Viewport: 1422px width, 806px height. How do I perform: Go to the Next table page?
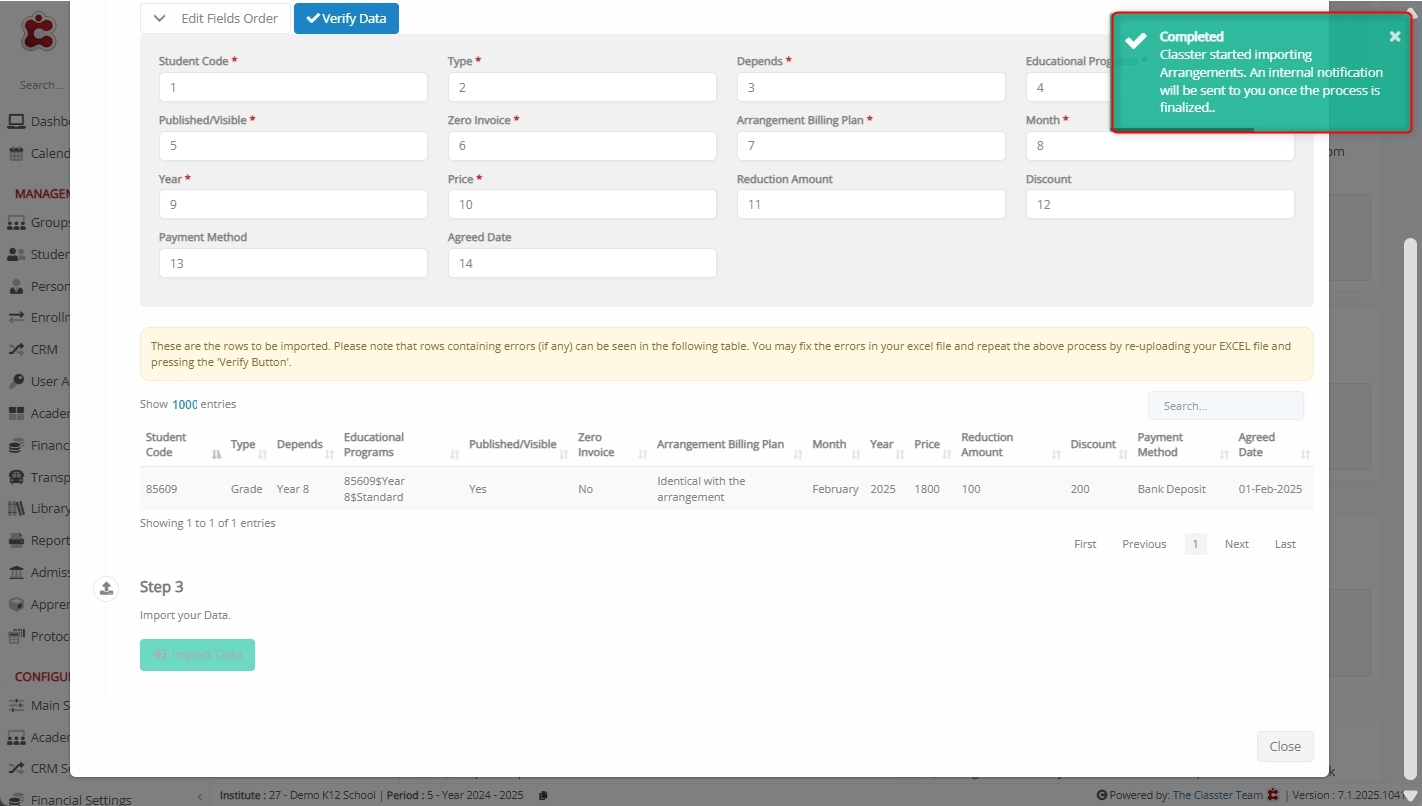(x=1236, y=544)
